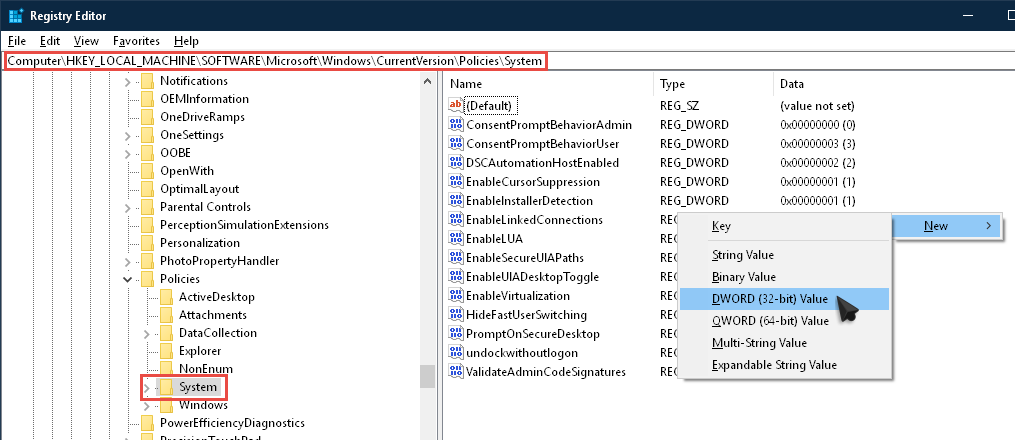Click the EnableCursorSuppression value icon
The width and height of the screenshot is (1015, 440).
point(456,182)
